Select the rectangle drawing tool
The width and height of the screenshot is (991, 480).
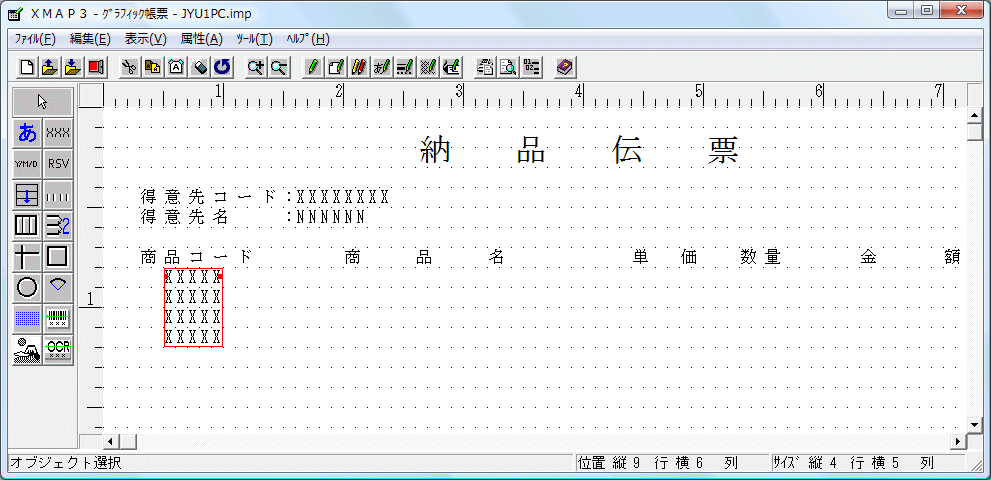58,257
